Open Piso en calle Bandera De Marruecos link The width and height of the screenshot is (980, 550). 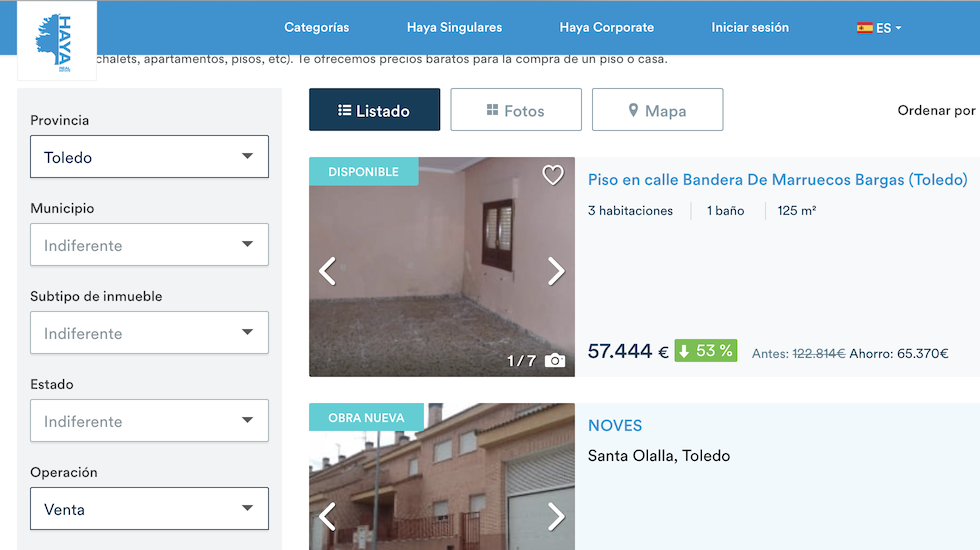pos(778,180)
